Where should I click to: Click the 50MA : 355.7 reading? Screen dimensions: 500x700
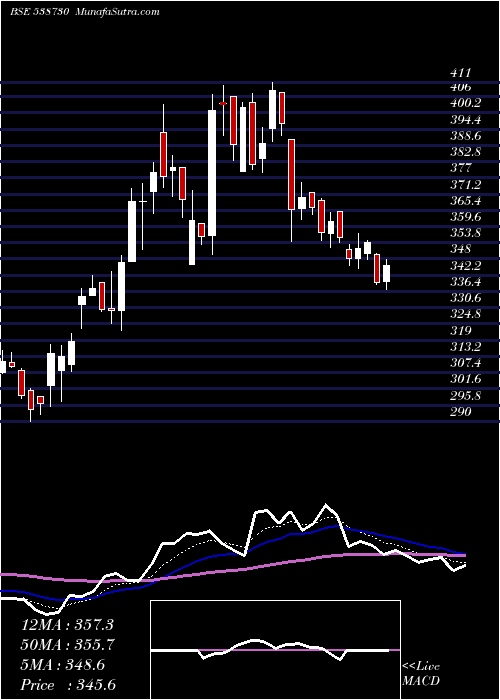tap(68, 645)
